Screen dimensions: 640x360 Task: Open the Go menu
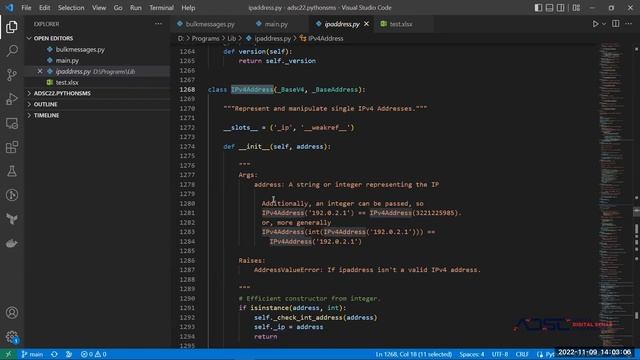(118, 8)
